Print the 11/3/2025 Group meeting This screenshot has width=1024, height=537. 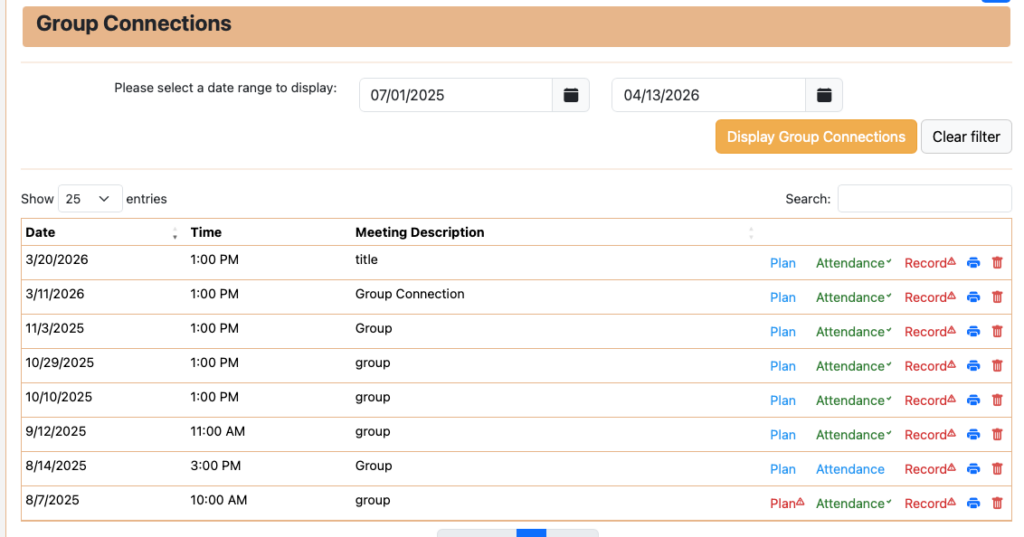tap(974, 332)
